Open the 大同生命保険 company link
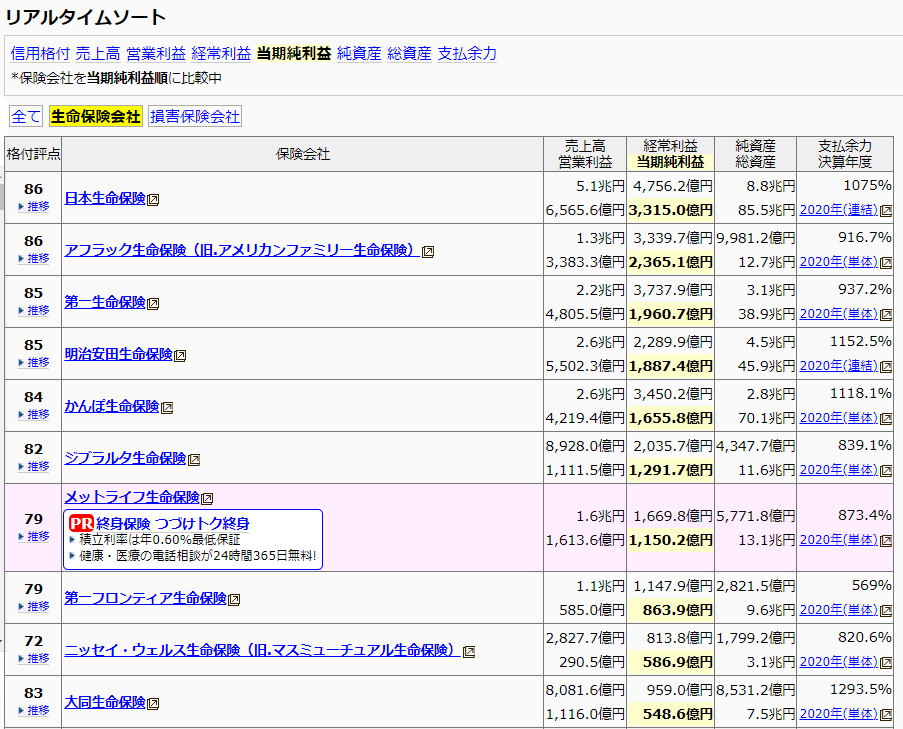 [x=105, y=702]
